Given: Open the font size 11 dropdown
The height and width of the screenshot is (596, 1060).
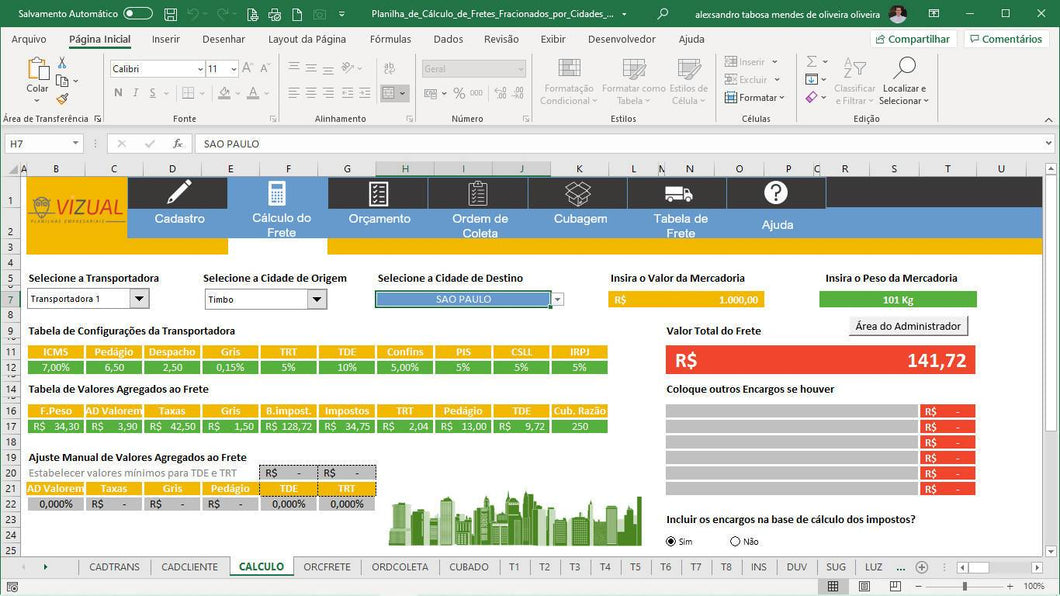Looking at the screenshot, I should click(234, 69).
